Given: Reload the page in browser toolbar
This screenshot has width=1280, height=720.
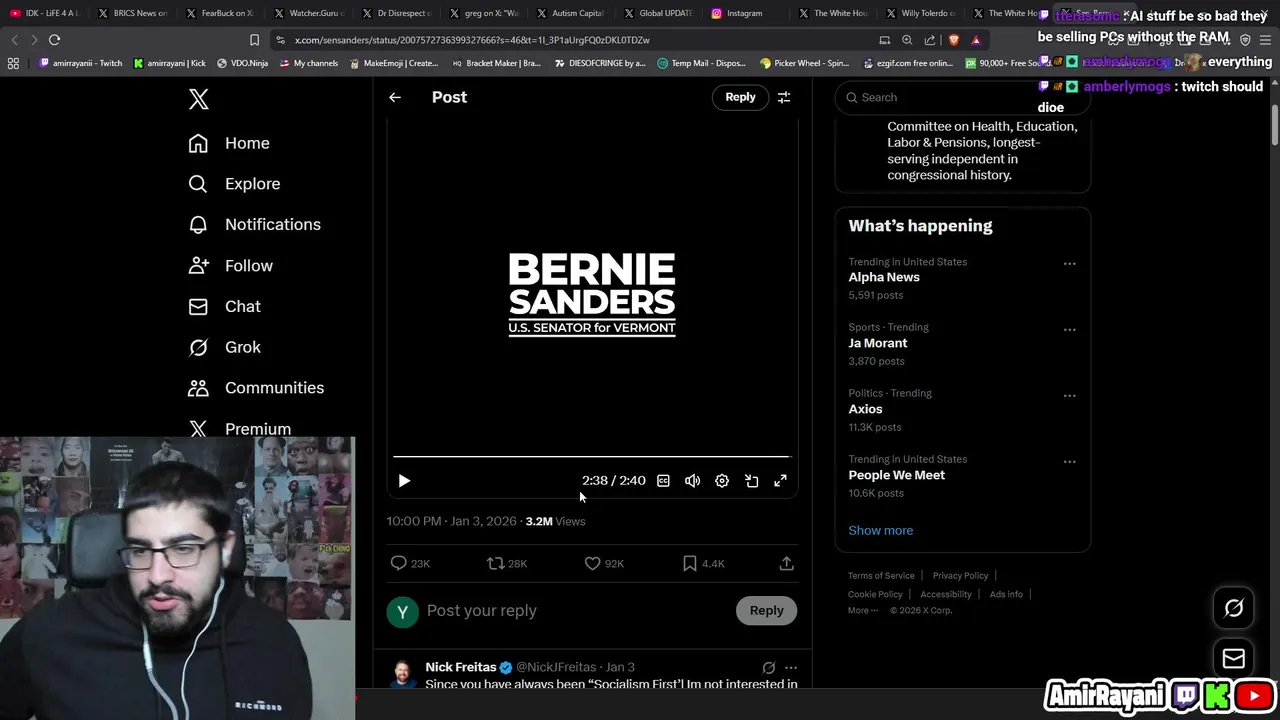Looking at the screenshot, I should pyautogui.click(x=54, y=40).
